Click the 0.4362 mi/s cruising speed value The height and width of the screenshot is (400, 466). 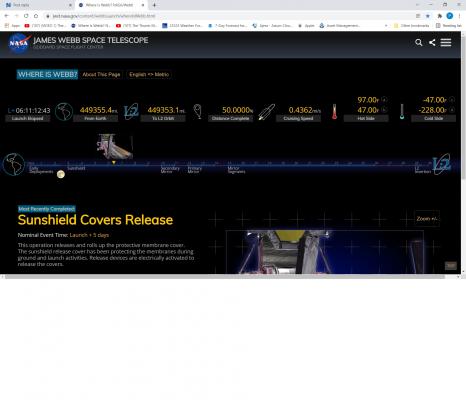305,110
